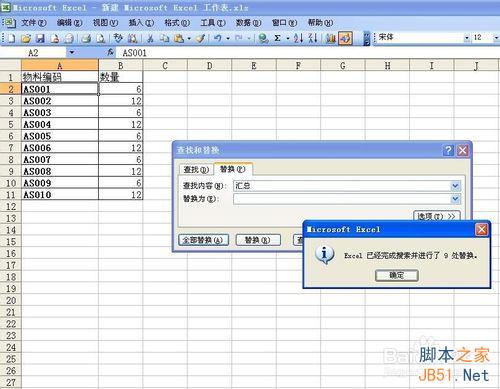500x389 pixels.
Task: Open the 宋体 font name dropdown
Action: pos(466,38)
